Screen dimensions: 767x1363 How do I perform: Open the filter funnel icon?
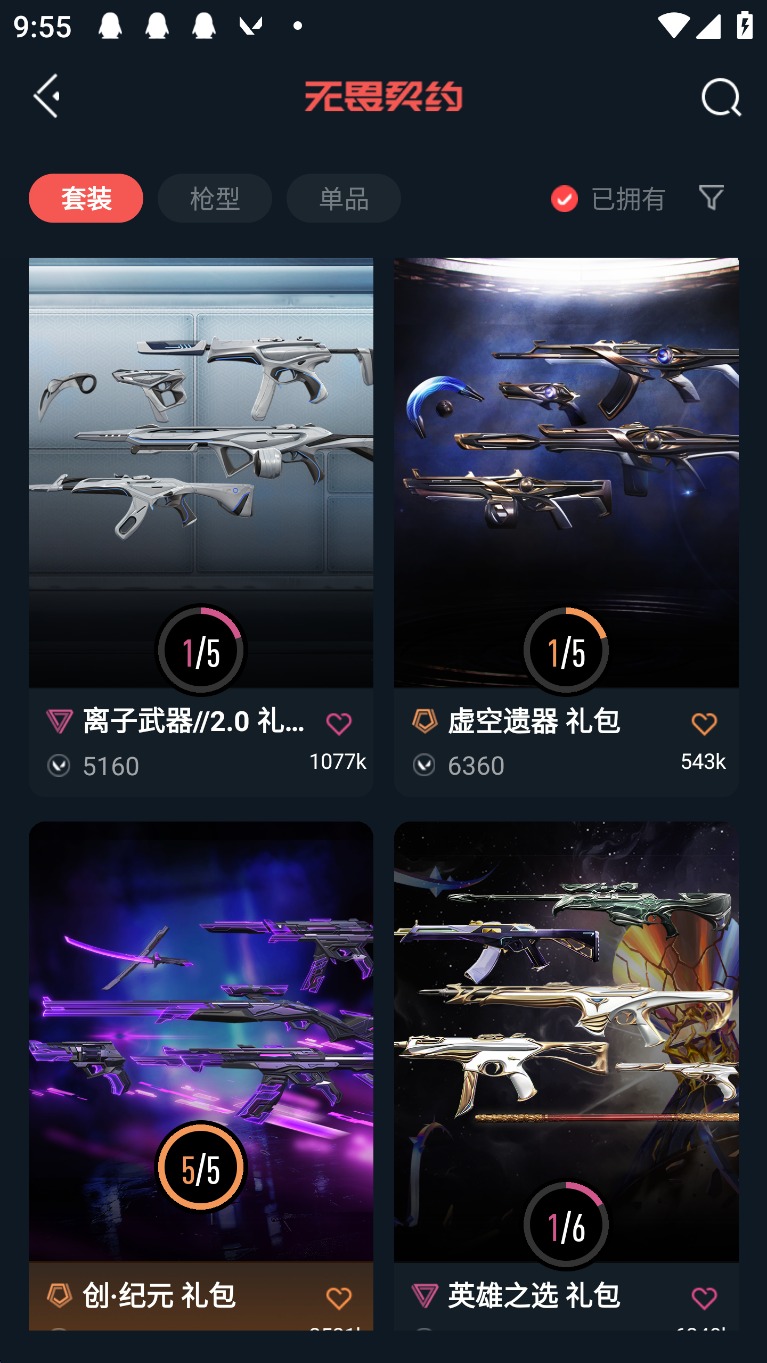tap(711, 197)
